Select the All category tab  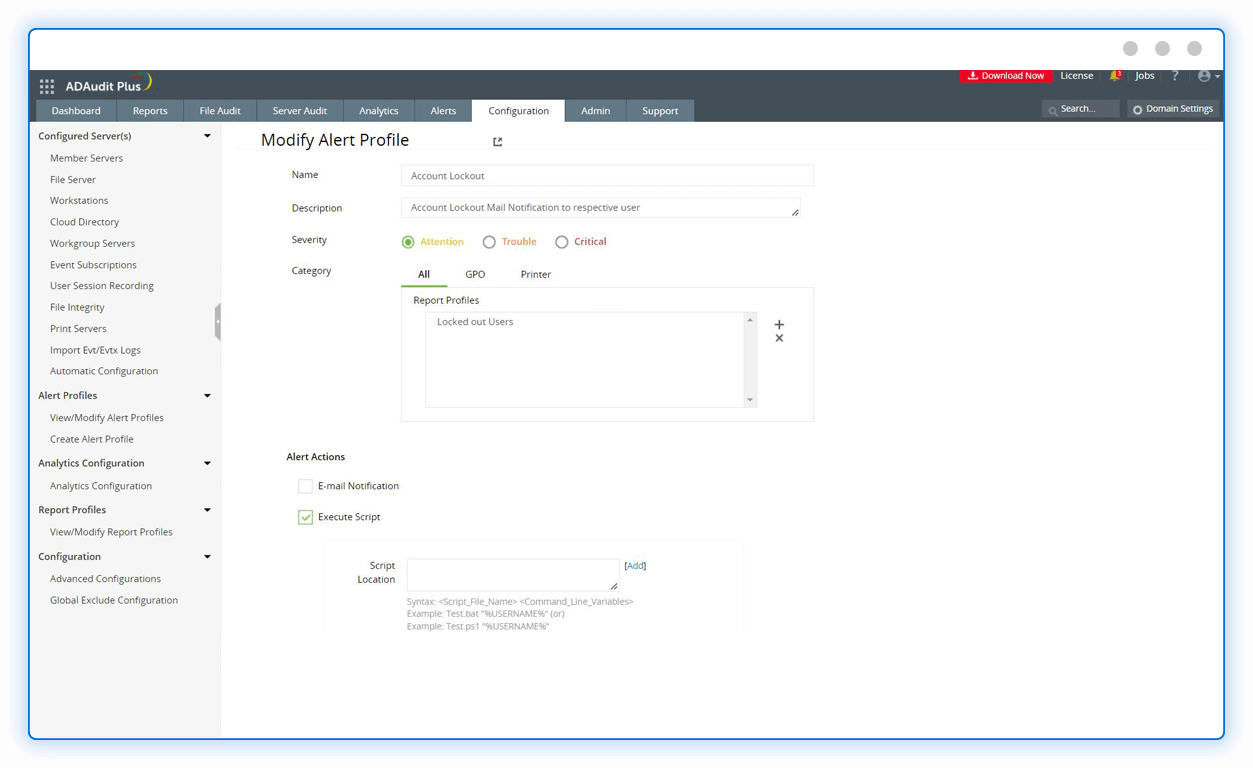[x=424, y=274]
